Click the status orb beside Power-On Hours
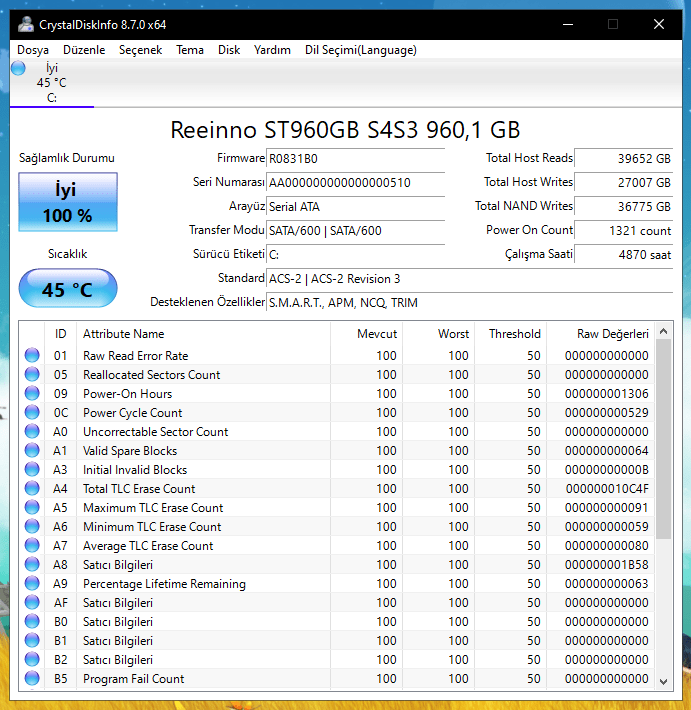Viewport: 691px width, 710px height. click(32, 394)
